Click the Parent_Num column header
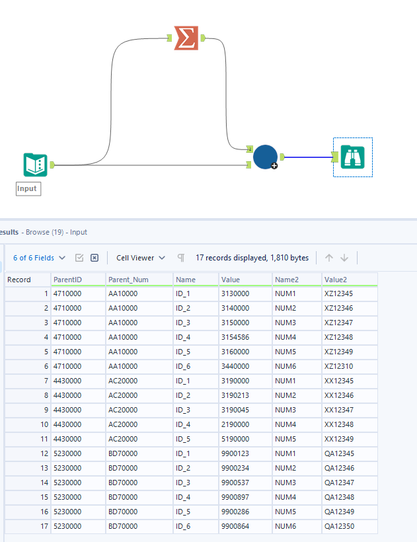This screenshot has width=417, height=542. (x=139, y=280)
